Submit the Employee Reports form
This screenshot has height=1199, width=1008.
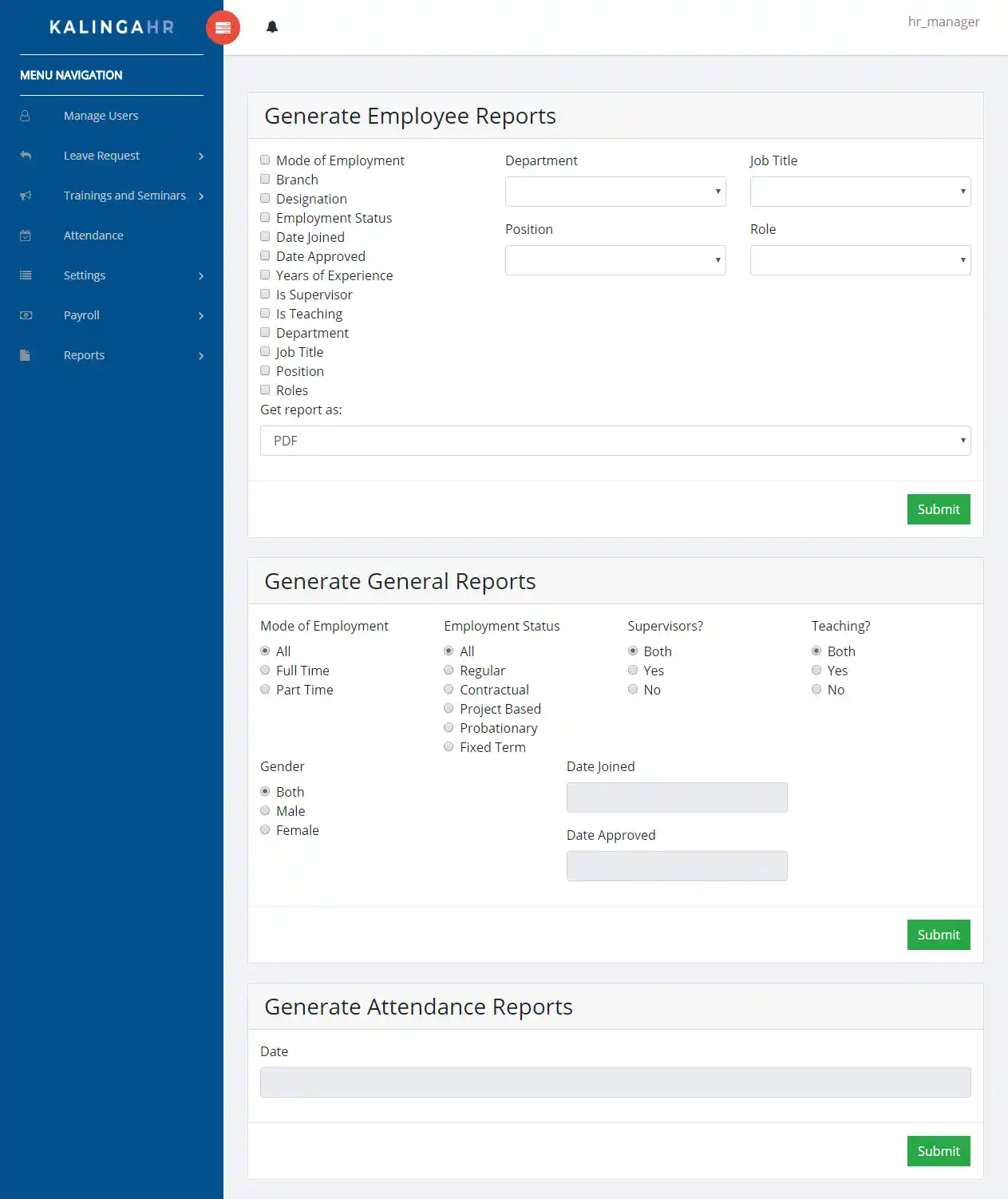(x=939, y=509)
